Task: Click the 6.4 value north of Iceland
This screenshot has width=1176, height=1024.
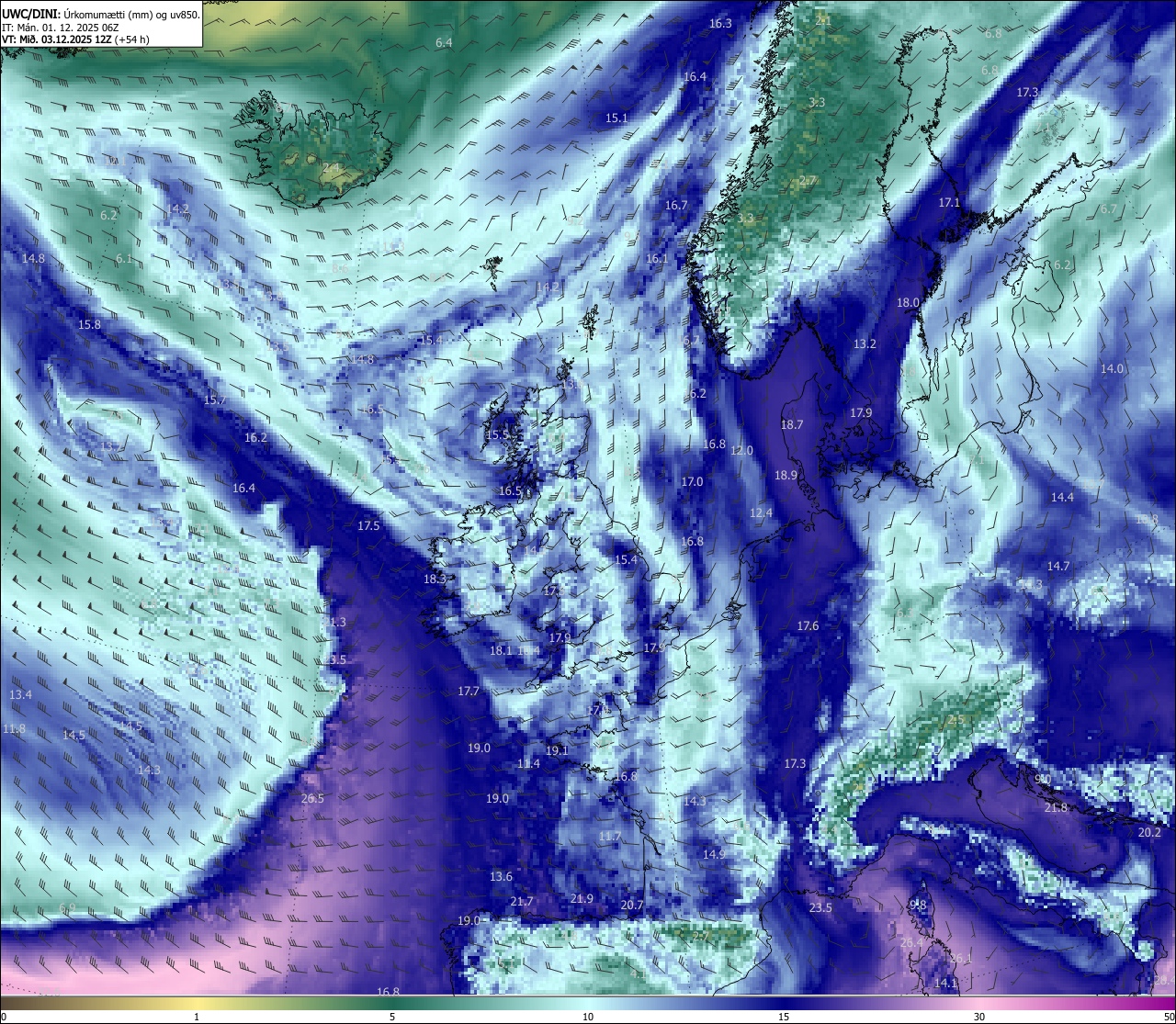Action: tap(444, 43)
